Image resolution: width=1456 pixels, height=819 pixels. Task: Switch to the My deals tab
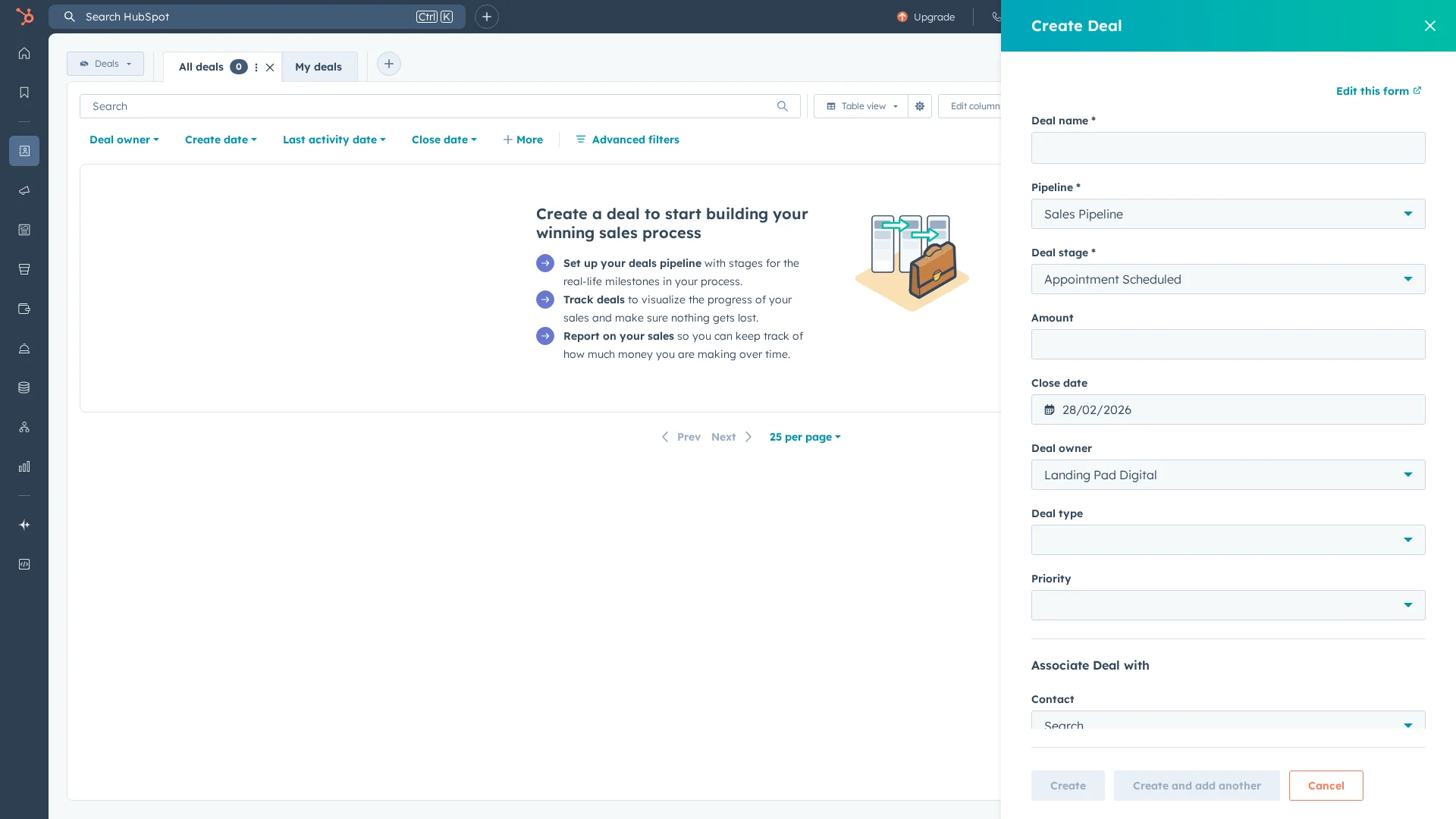point(318,67)
